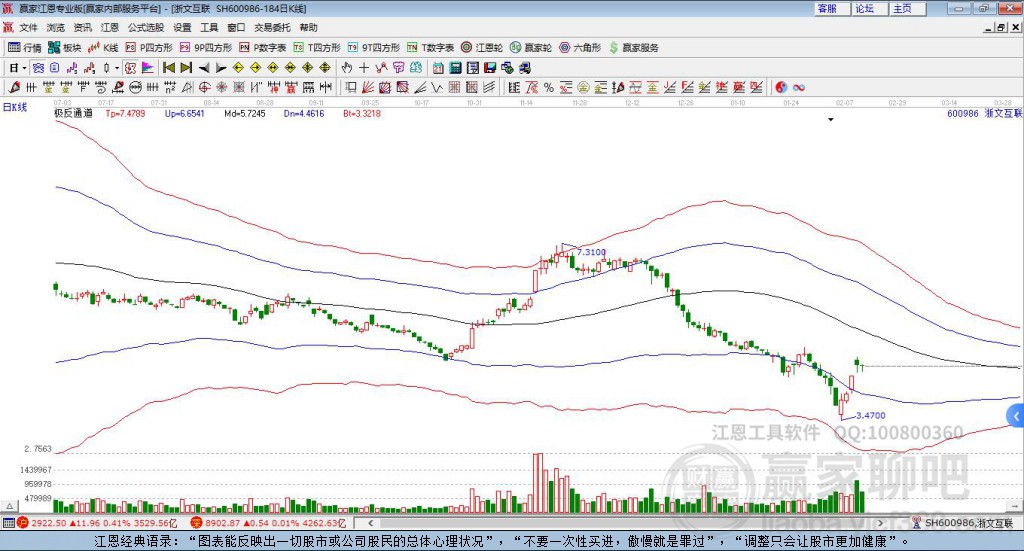Select the crosshair cursor tool
Image resolution: width=1024 pixels, height=551 pixels.
(x=364, y=68)
